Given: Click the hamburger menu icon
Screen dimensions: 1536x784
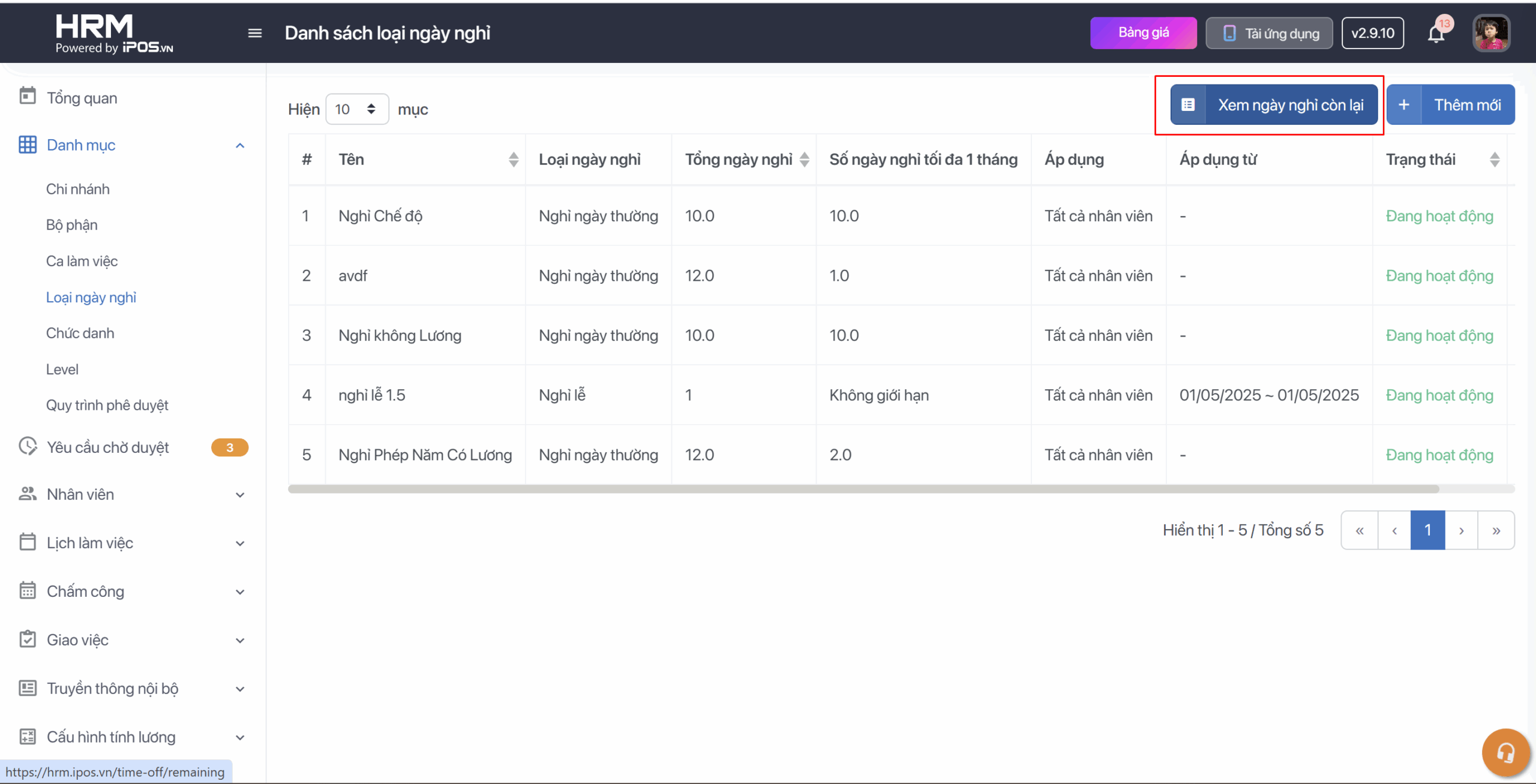Looking at the screenshot, I should (254, 33).
